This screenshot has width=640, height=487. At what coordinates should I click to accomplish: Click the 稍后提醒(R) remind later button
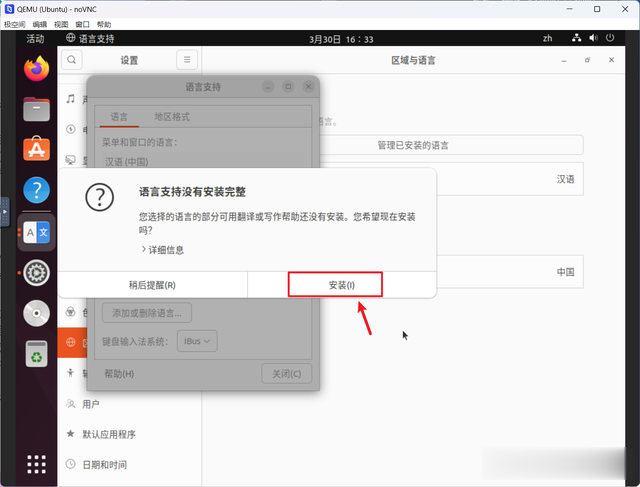[152, 285]
